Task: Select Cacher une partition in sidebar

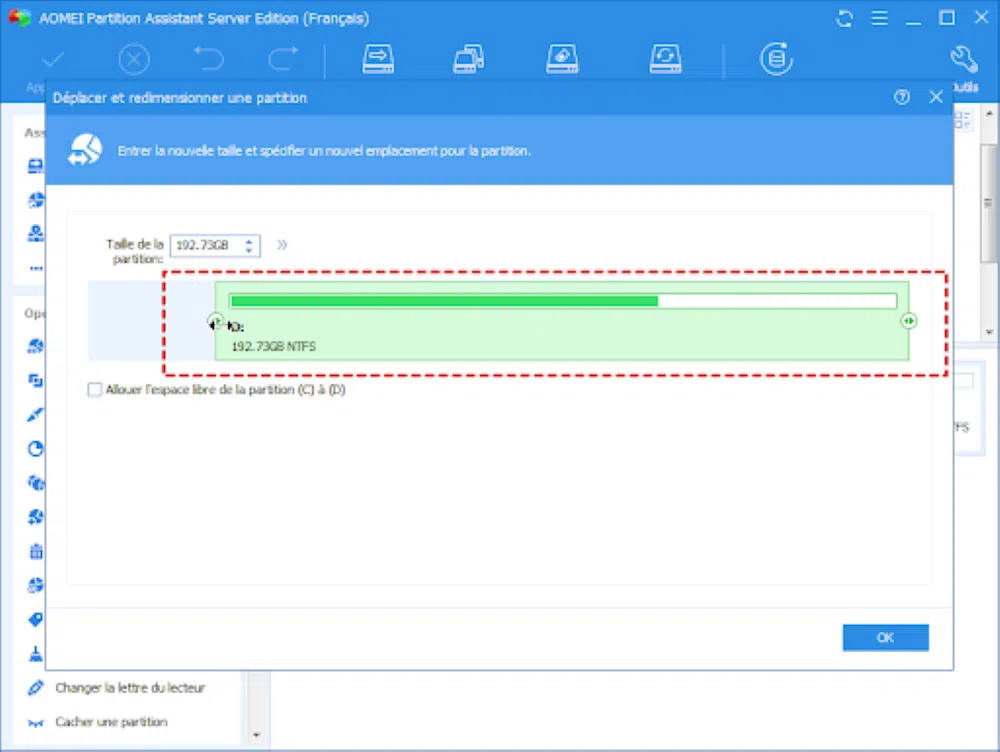Action: tap(112, 722)
